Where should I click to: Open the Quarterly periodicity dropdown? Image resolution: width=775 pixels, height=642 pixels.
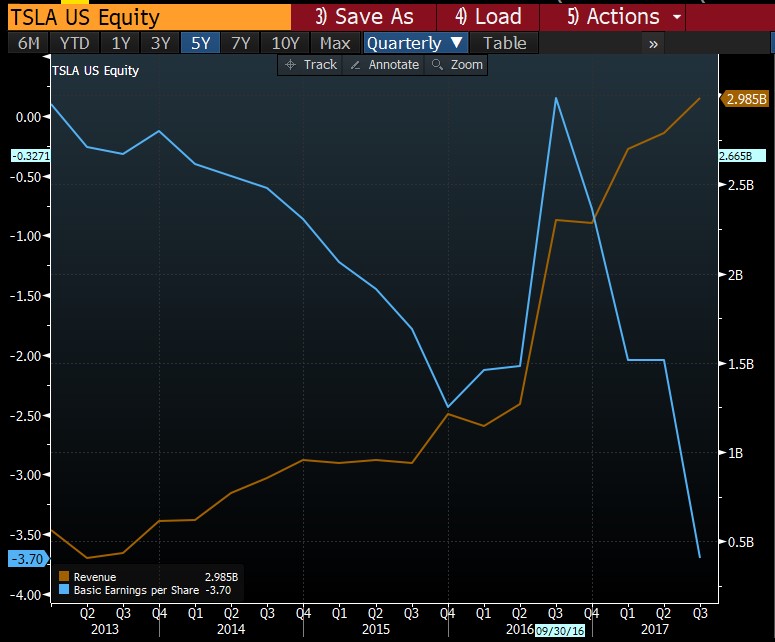[415, 43]
